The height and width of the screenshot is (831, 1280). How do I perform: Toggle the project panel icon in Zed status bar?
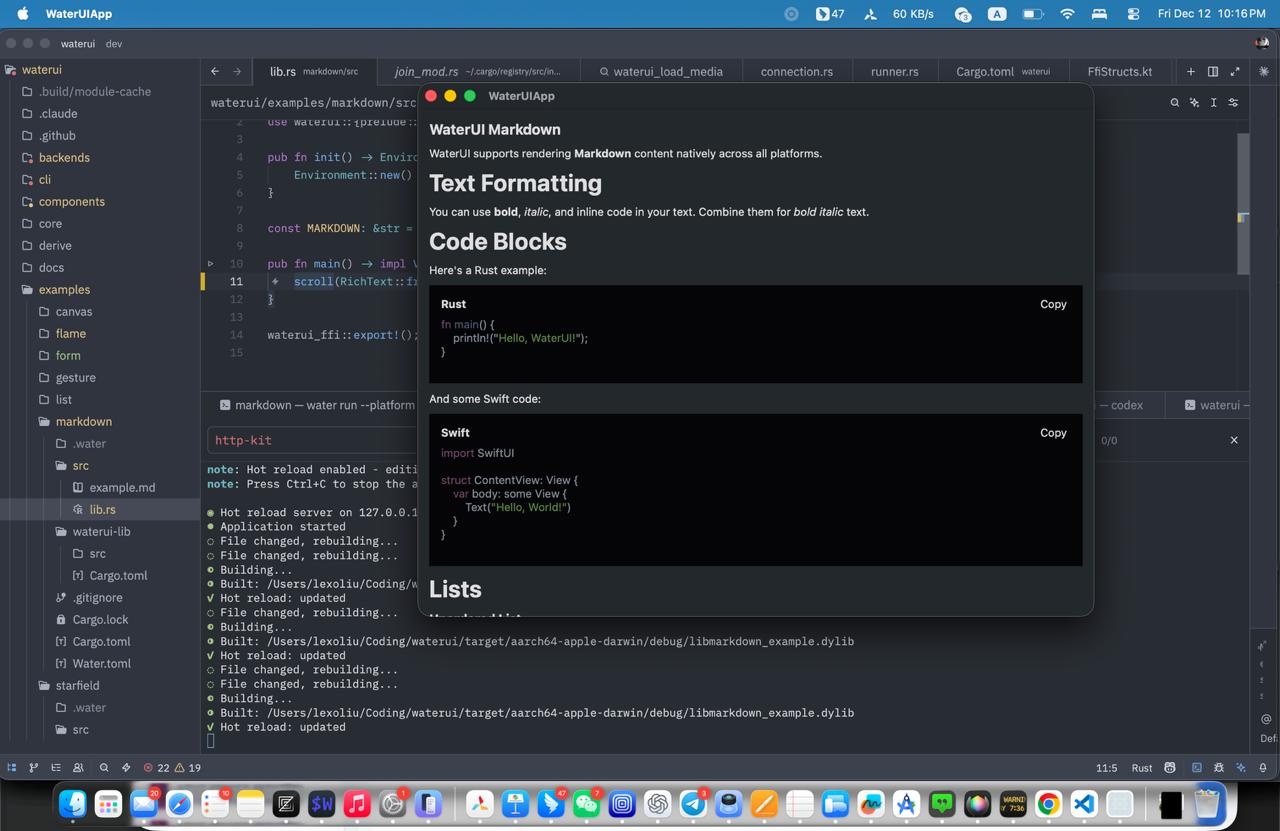pos(12,768)
